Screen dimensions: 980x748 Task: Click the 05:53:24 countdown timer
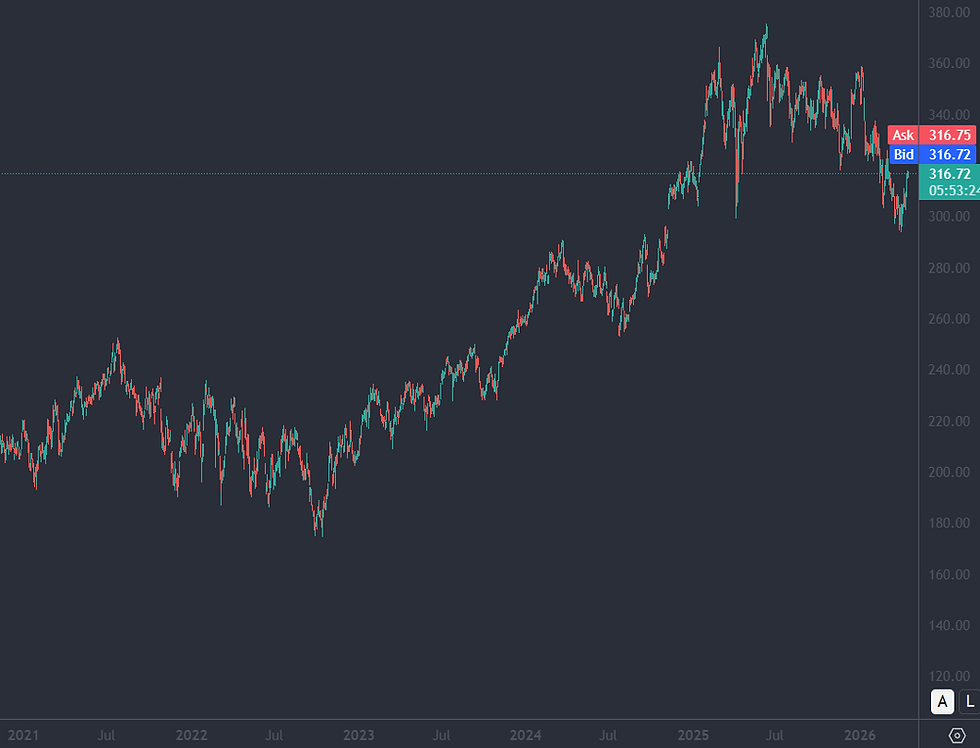tap(954, 191)
